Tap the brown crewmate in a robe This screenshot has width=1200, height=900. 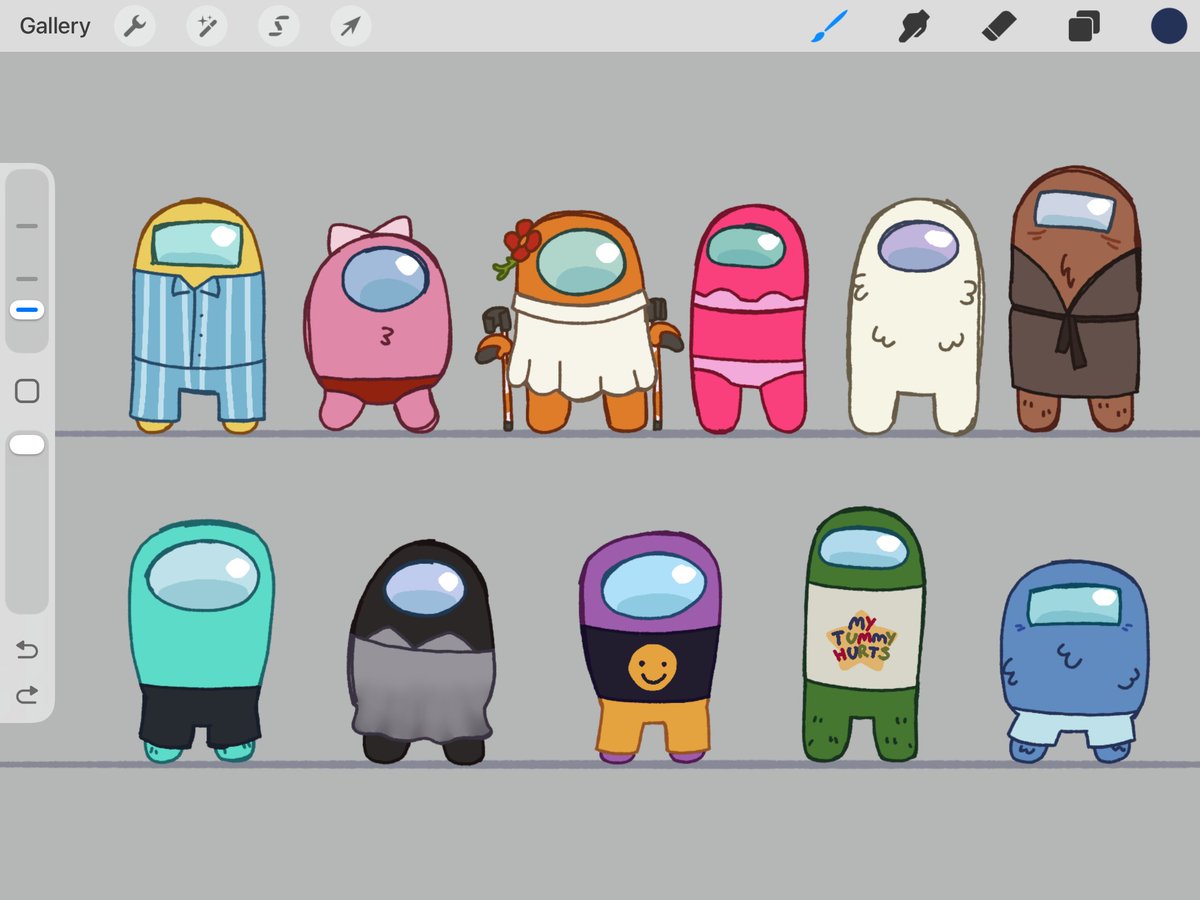point(1075,300)
